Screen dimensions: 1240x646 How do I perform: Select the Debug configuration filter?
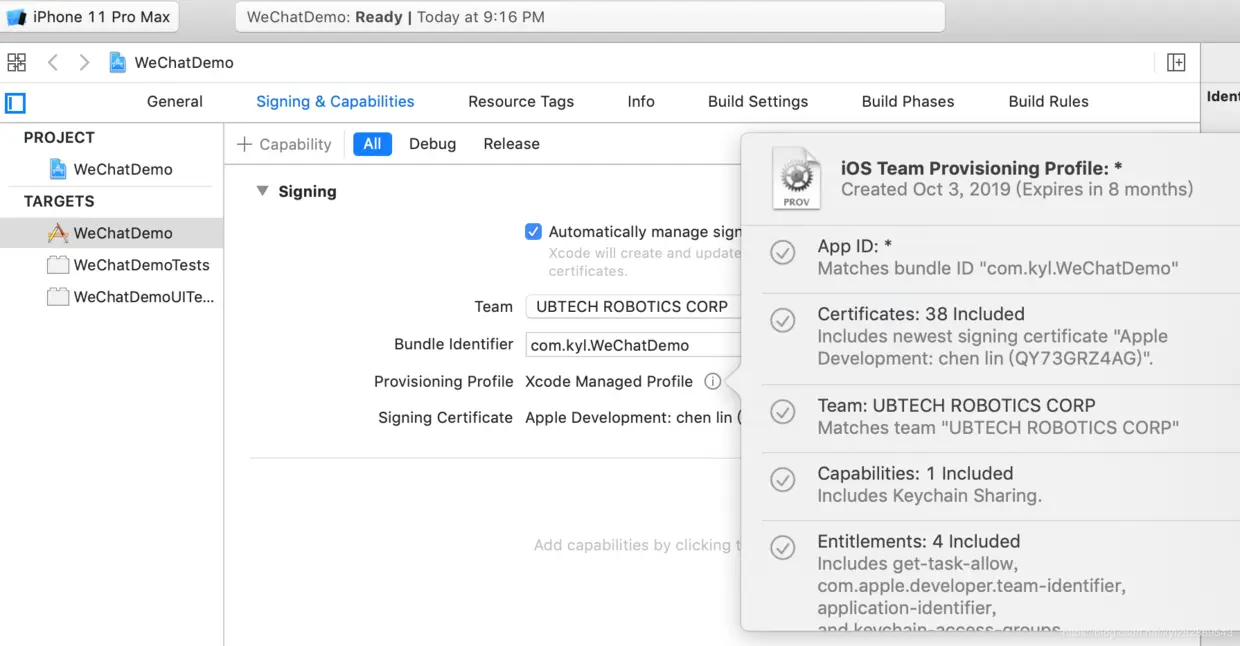tap(432, 144)
